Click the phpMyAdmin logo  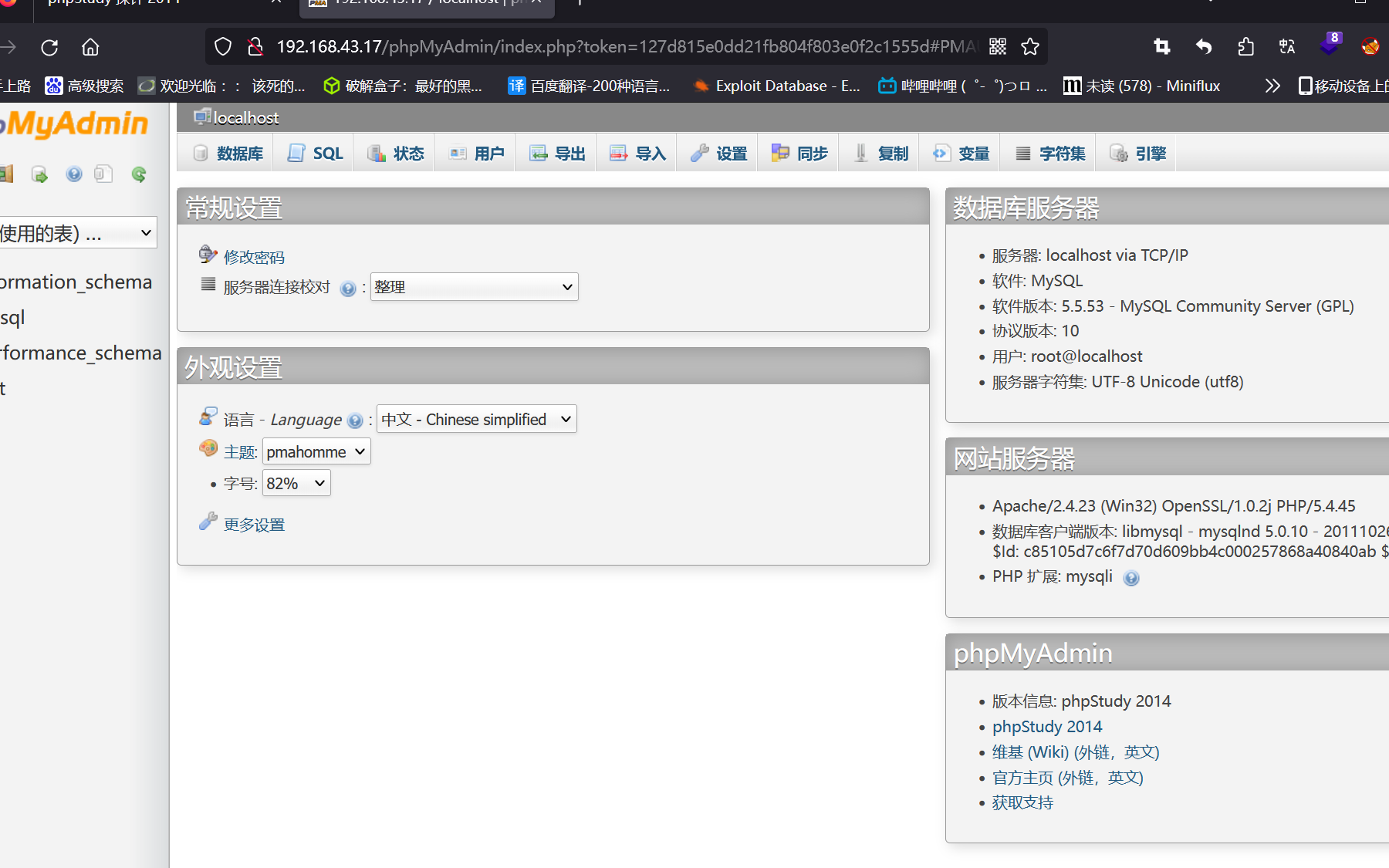click(74, 123)
